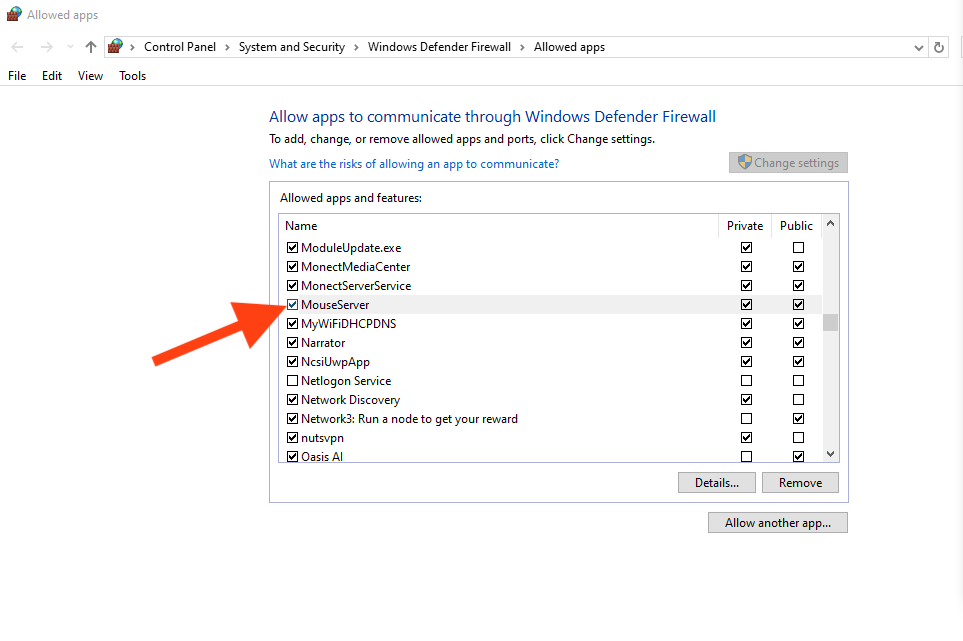Click the firewall icon in address bar
963x641 pixels.
(x=115, y=47)
